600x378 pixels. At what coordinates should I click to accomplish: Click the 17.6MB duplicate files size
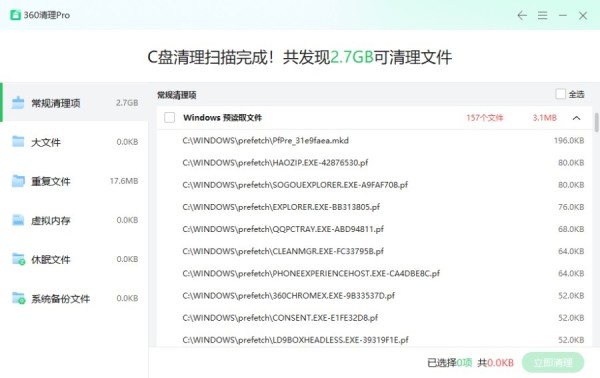124,181
